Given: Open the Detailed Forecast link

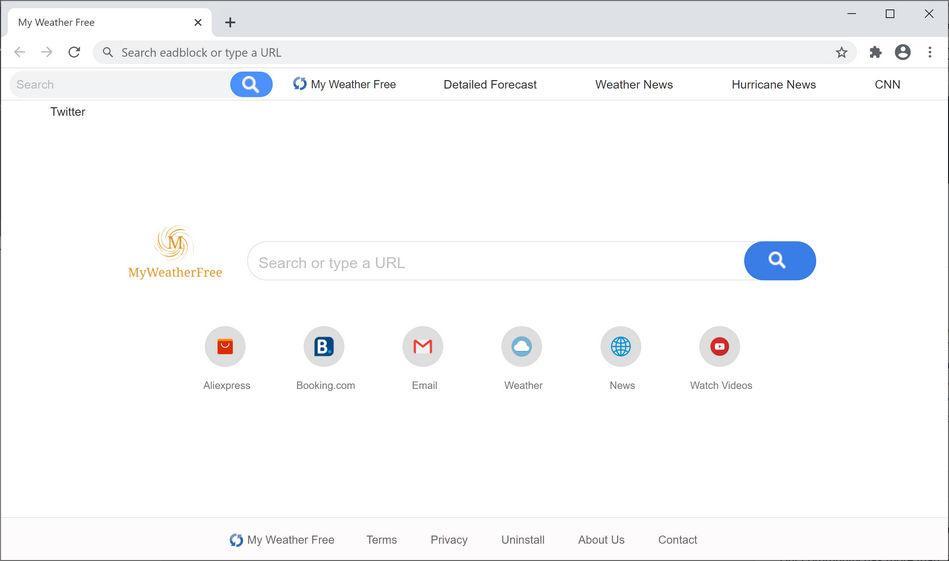Looking at the screenshot, I should point(490,85).
